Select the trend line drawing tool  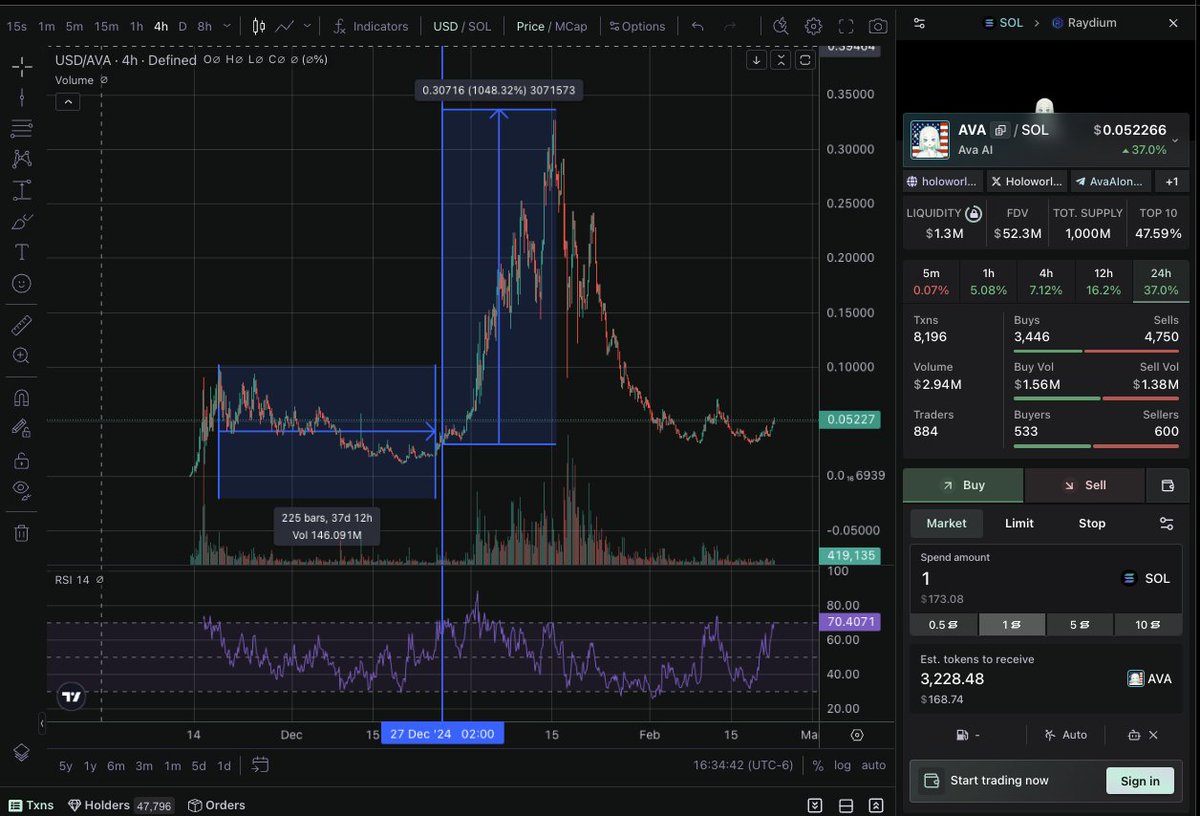[x=21, y=98]
